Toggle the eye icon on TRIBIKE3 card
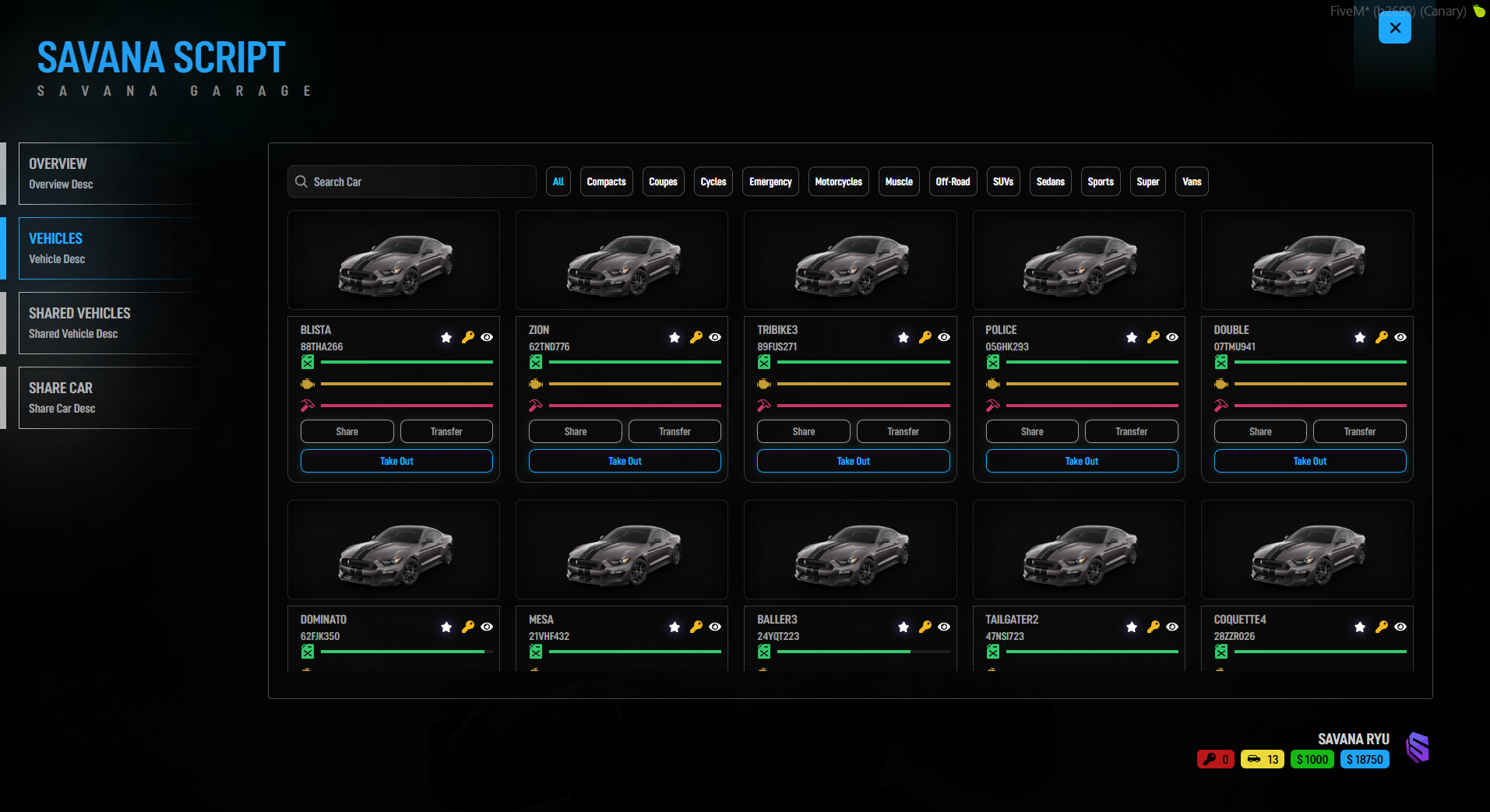Viewport: 1490px width, 812px height. click(944, 337)
